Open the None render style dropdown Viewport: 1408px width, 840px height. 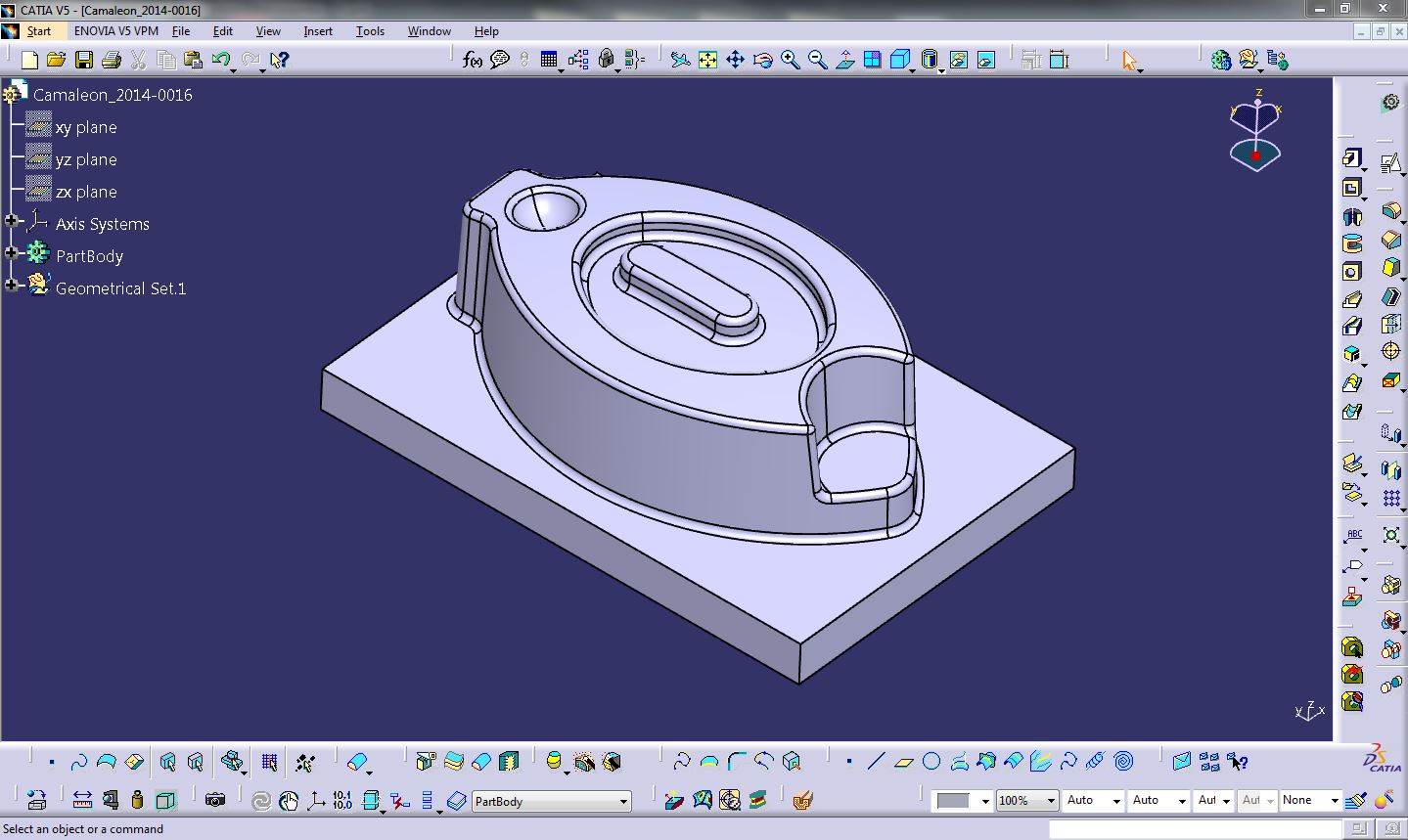(1335, 801)
